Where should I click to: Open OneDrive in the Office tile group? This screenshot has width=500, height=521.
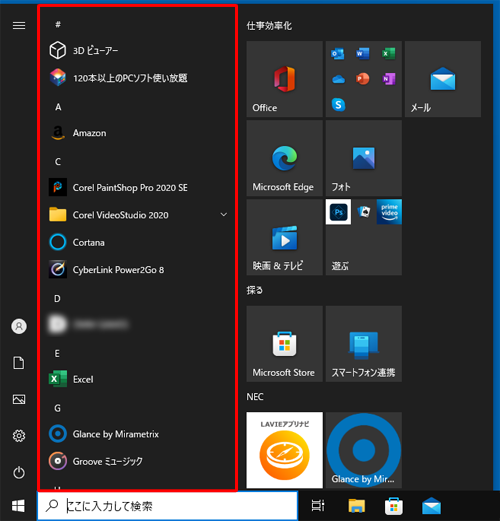coord(338,79)
